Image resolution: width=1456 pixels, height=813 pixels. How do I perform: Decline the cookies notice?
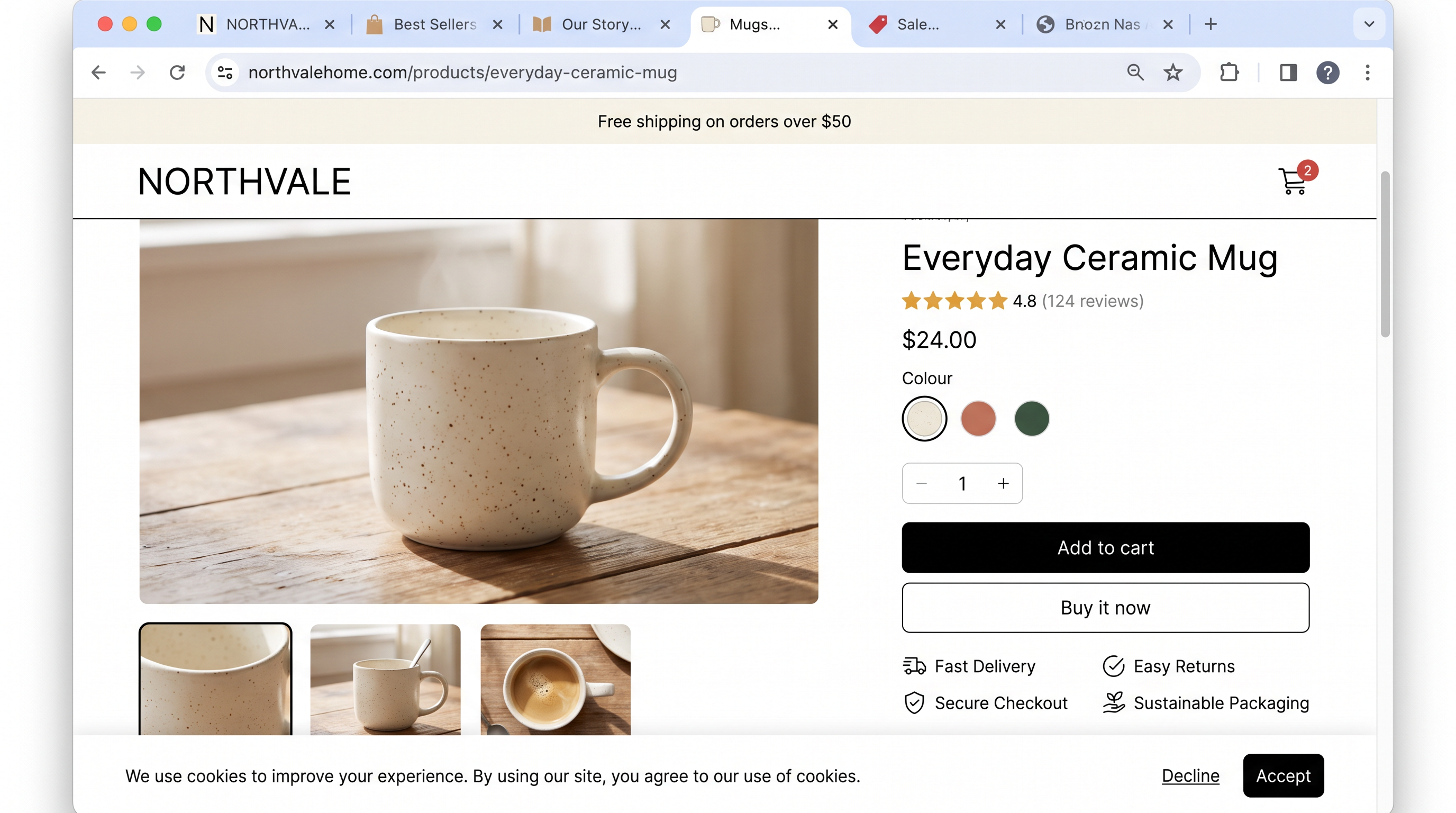click(1190, 776)
